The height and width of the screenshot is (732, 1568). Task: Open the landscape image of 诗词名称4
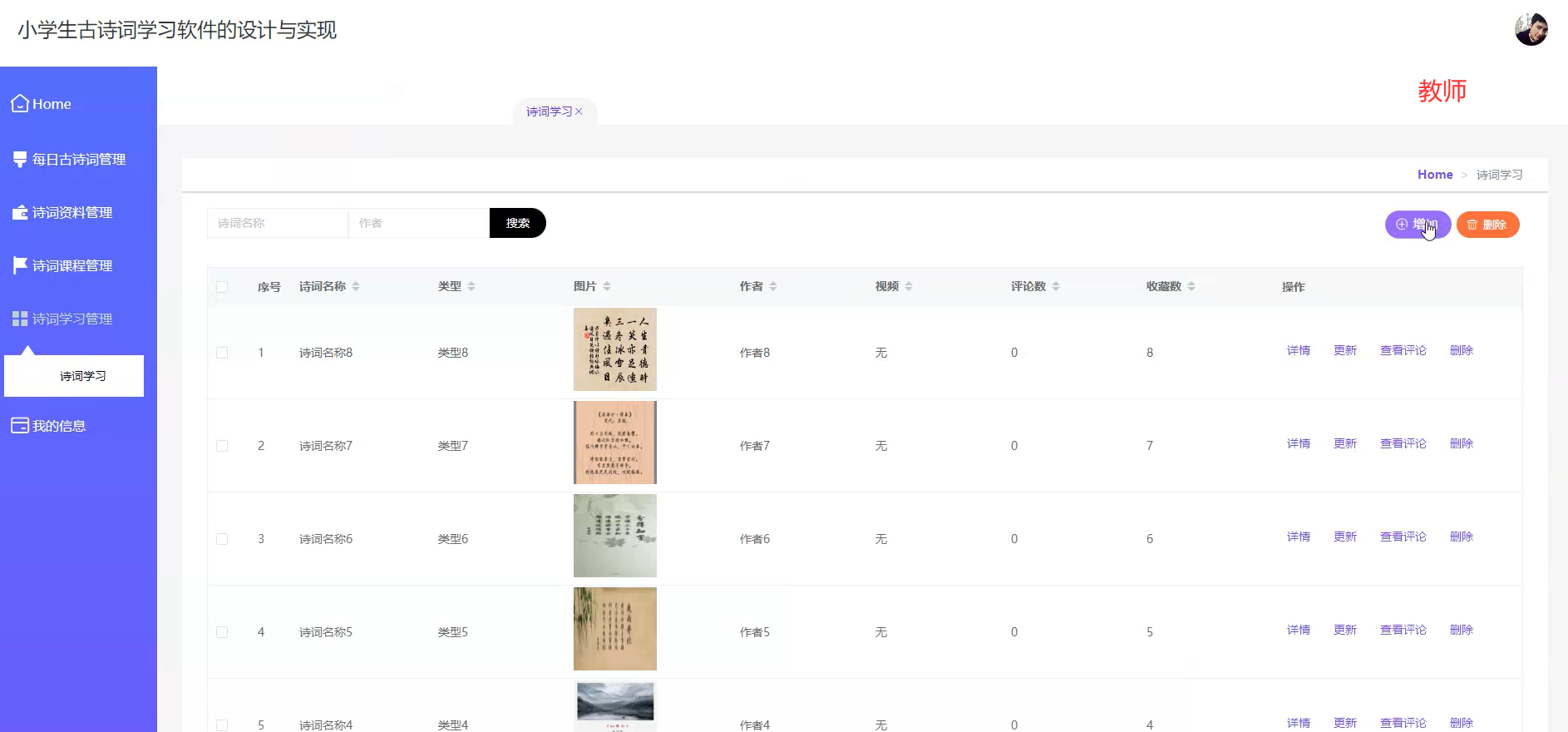(615, 706)
